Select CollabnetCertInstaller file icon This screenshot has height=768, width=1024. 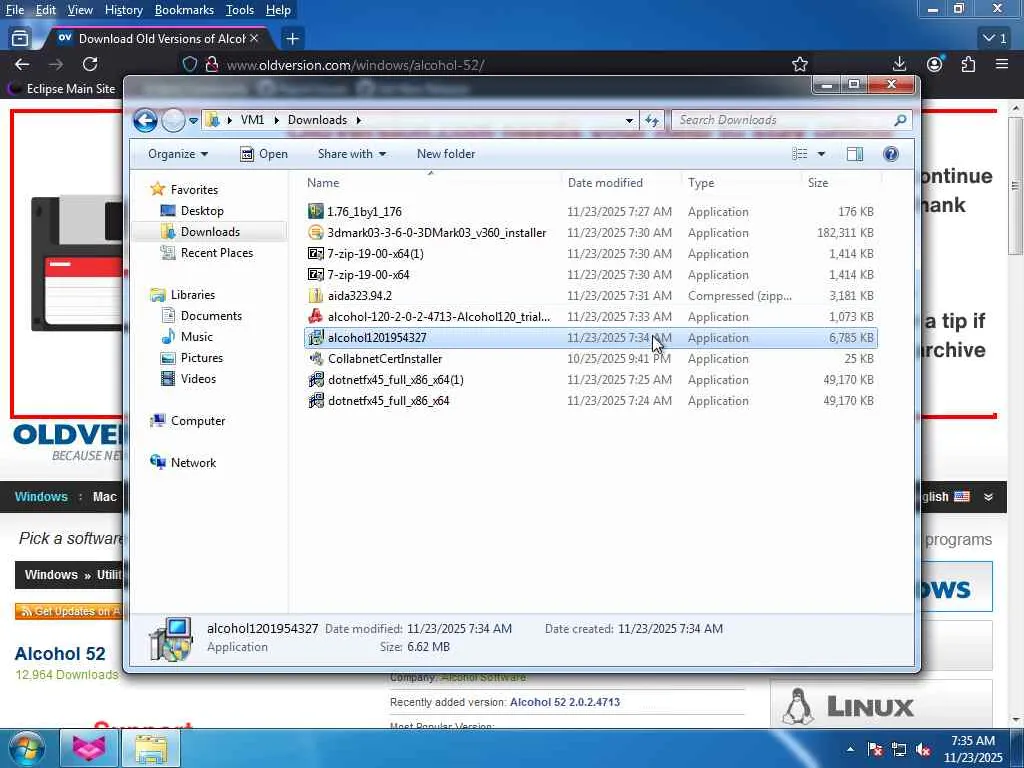pos(315,359)
